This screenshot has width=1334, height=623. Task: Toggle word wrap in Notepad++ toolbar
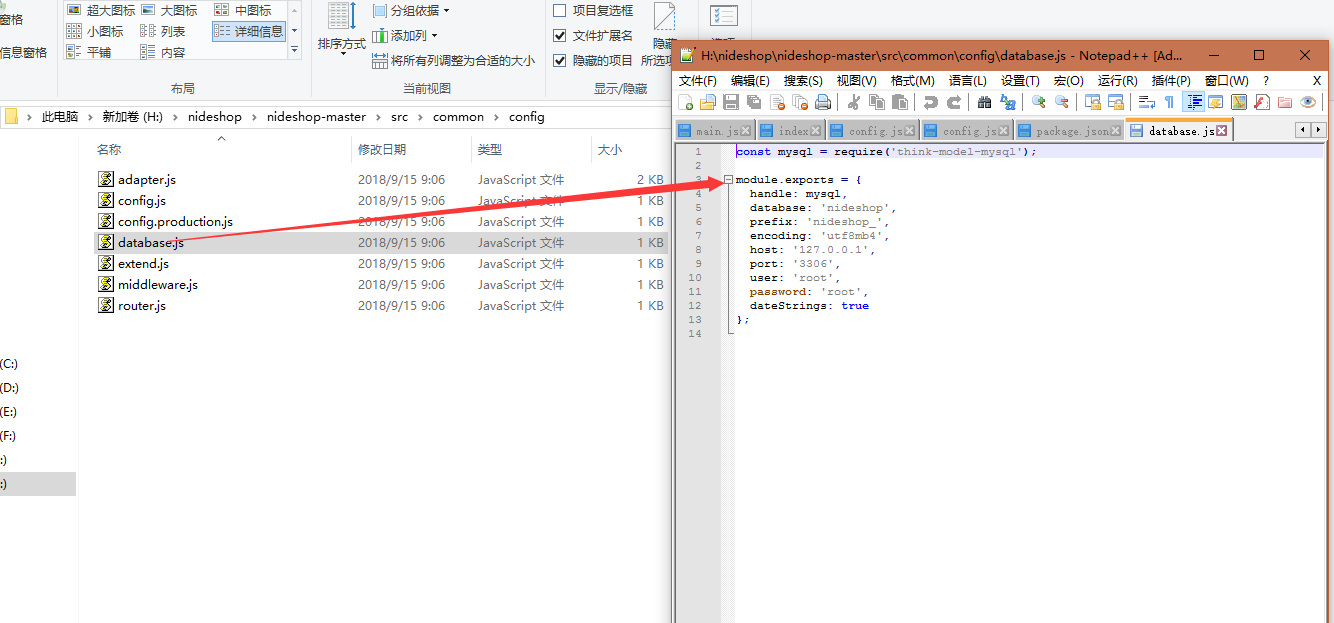point(1147,102)
